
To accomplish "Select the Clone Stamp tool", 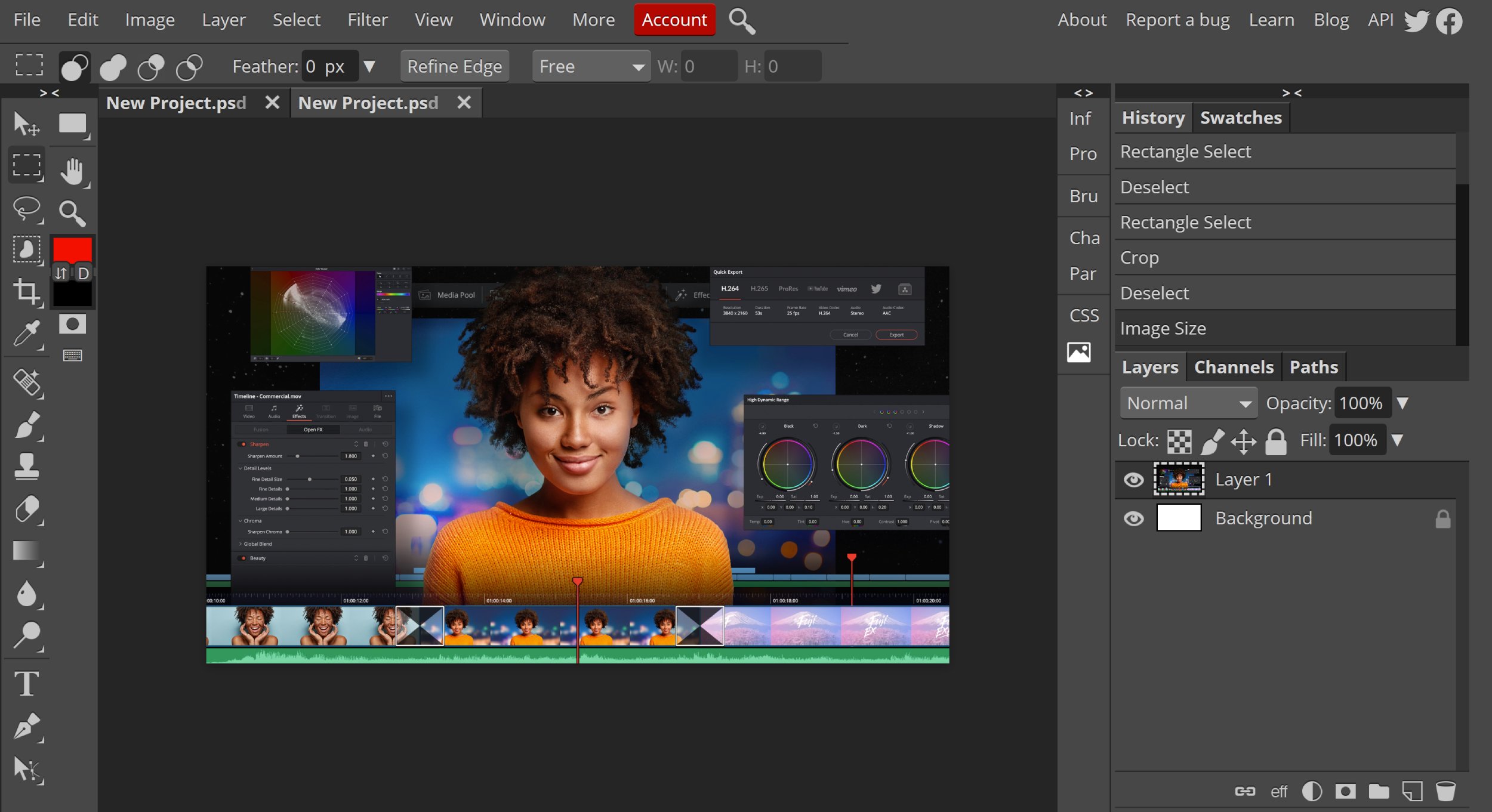I will [x=27, y=467].
